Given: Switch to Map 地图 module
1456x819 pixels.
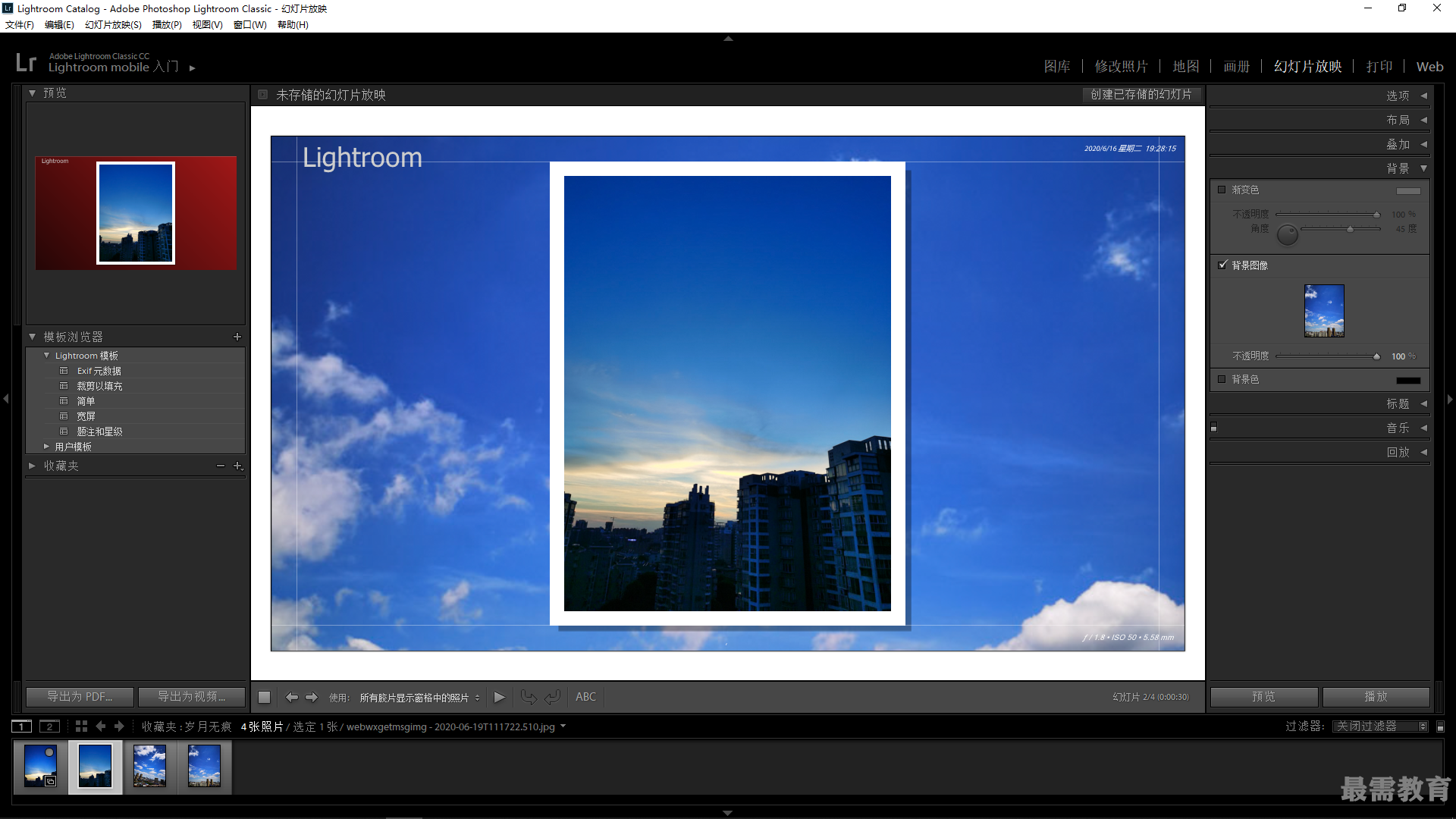Looking at the screenshot, I should coord(1186,67).
